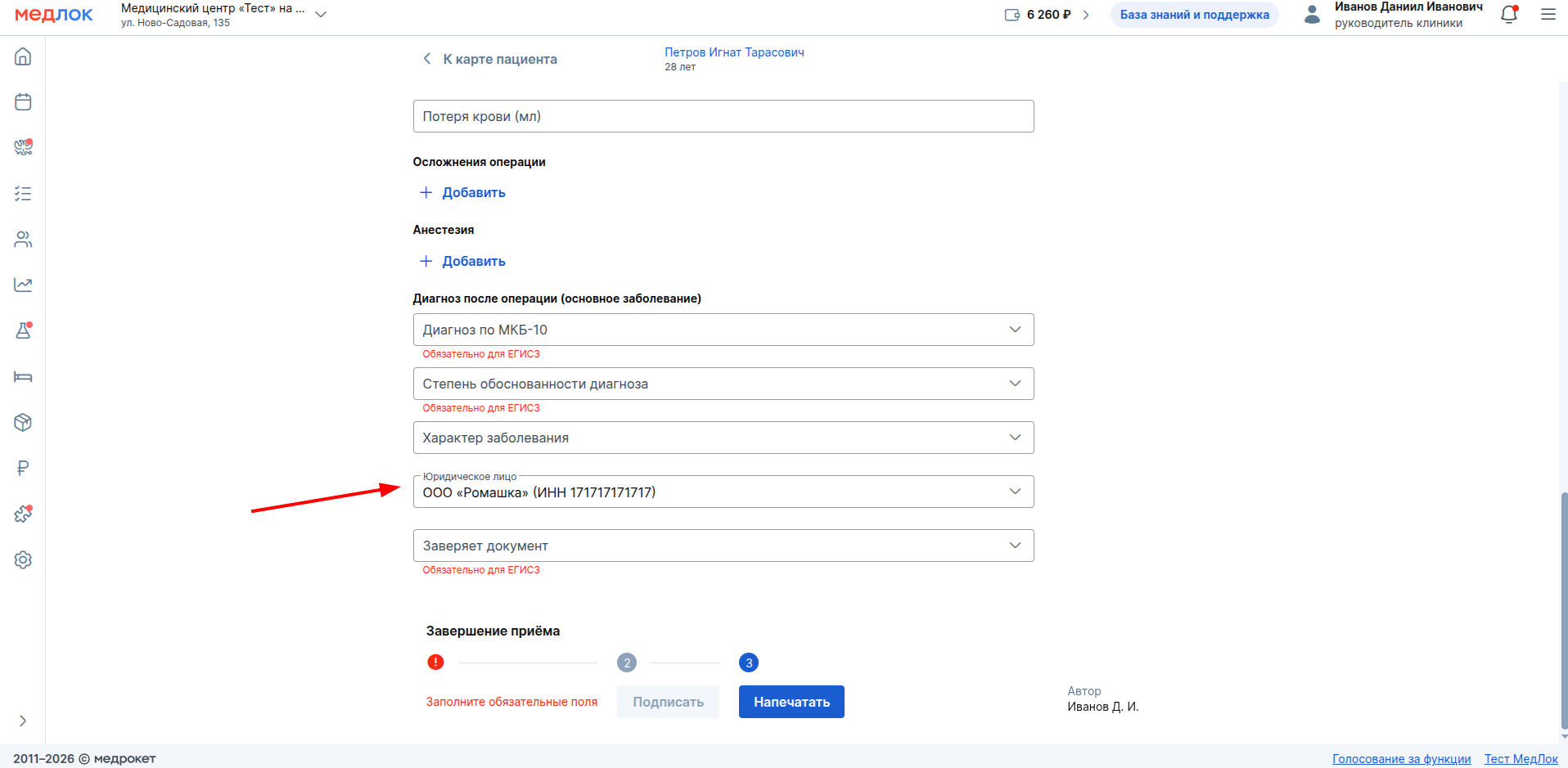Screen dimensions: 1568x768
Task: Expand Степень обоснованности диагноза dropdown
Action: pos(723,384)
